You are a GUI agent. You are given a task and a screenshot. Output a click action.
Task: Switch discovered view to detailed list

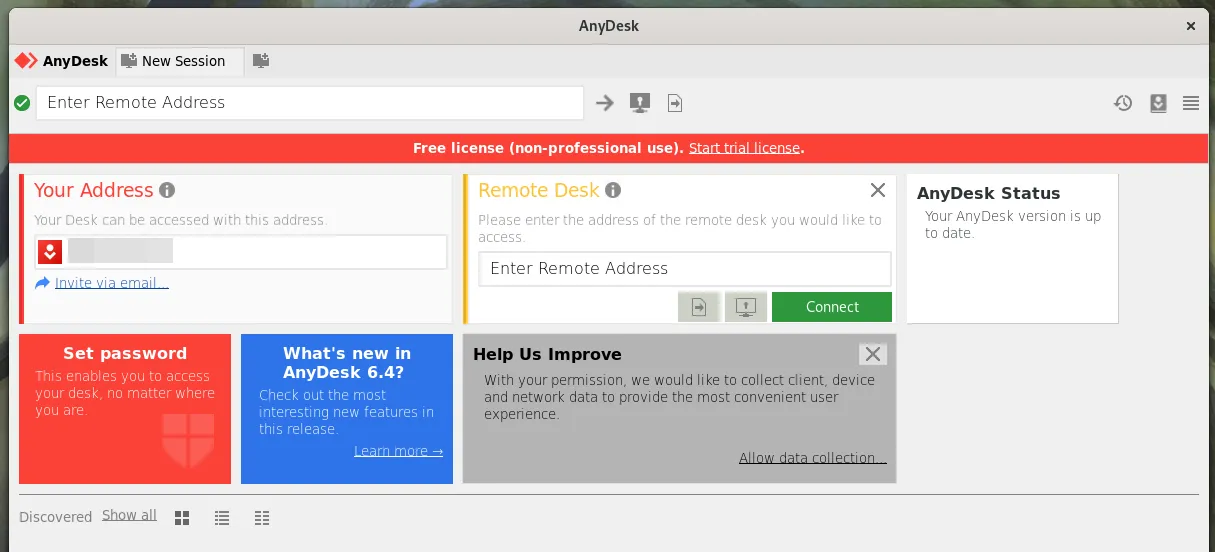[x=262, y=518]
